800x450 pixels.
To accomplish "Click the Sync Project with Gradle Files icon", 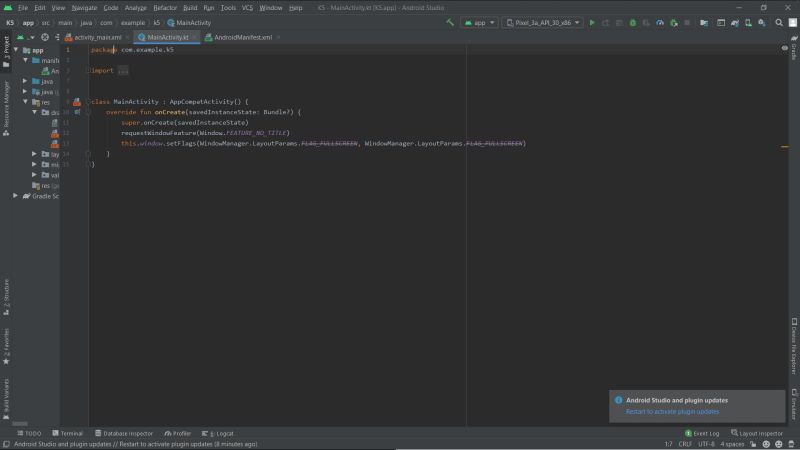I will click(x=735, y=22).
